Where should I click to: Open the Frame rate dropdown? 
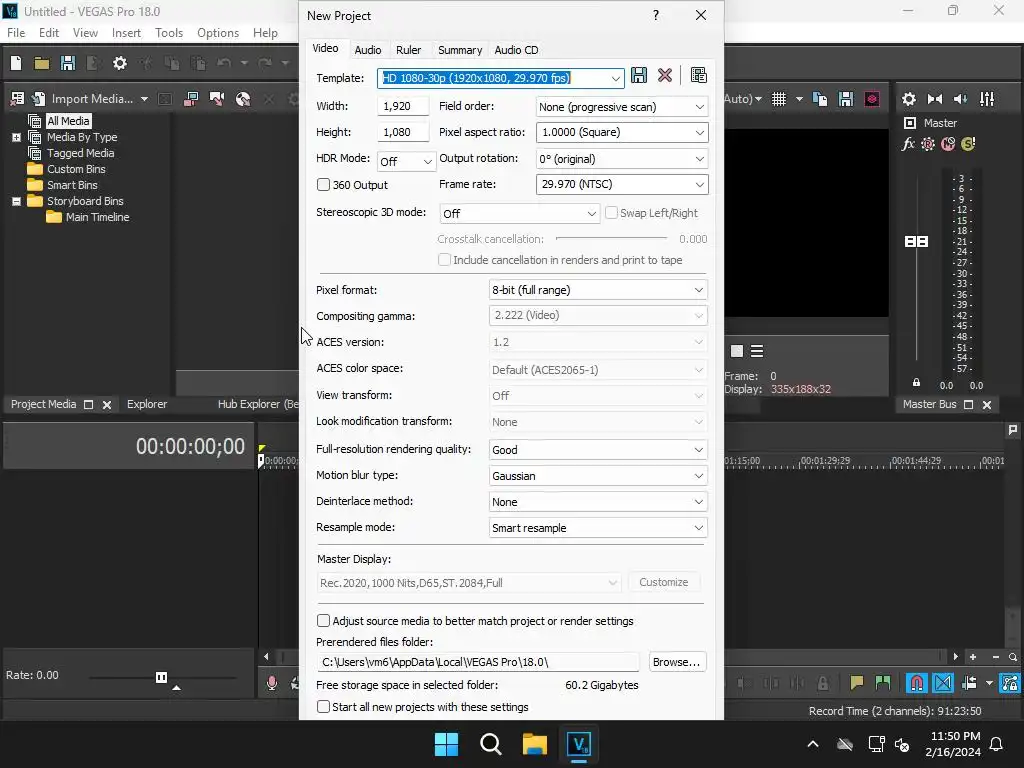tap(699, 185)
